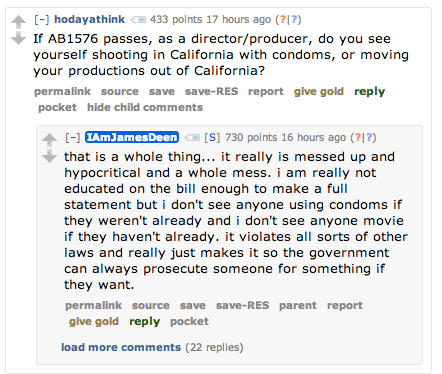The width and height of the screenshot is (442, 374).
Task: Click the tag icon beside IAmJamesDeen
Action: click(192, 138)
